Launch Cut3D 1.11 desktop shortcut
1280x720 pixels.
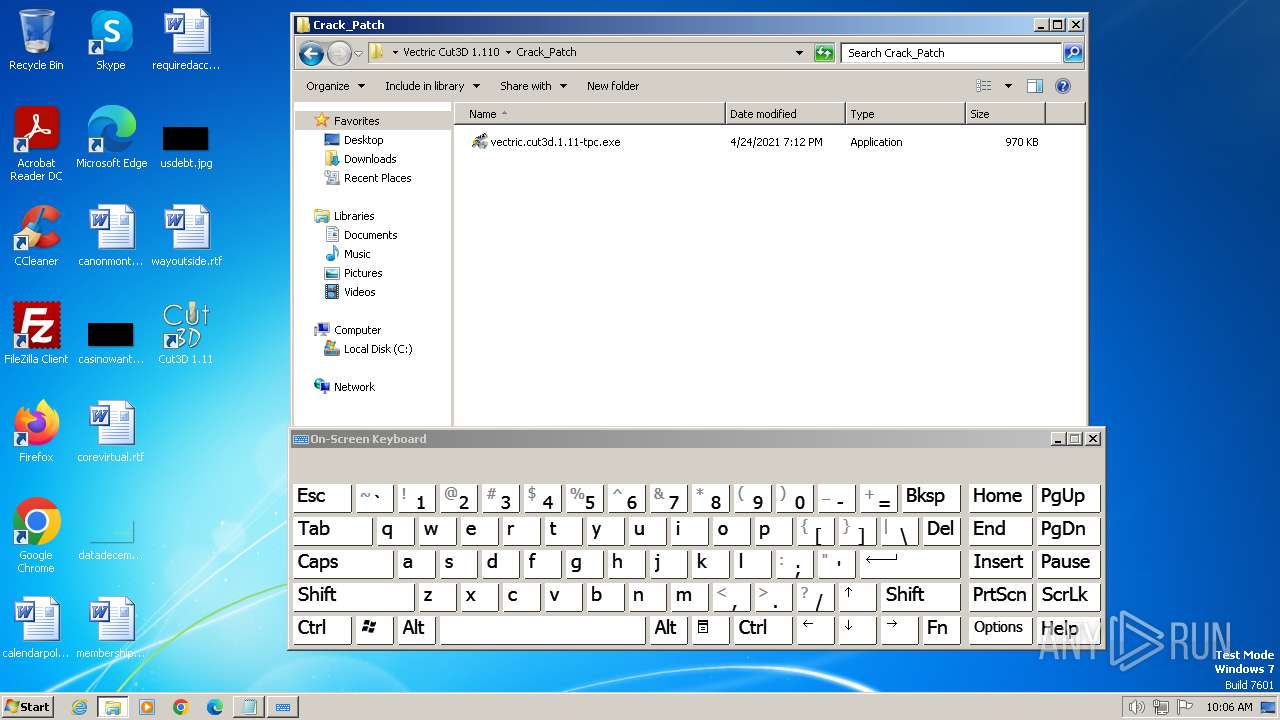tap(186, 334)
